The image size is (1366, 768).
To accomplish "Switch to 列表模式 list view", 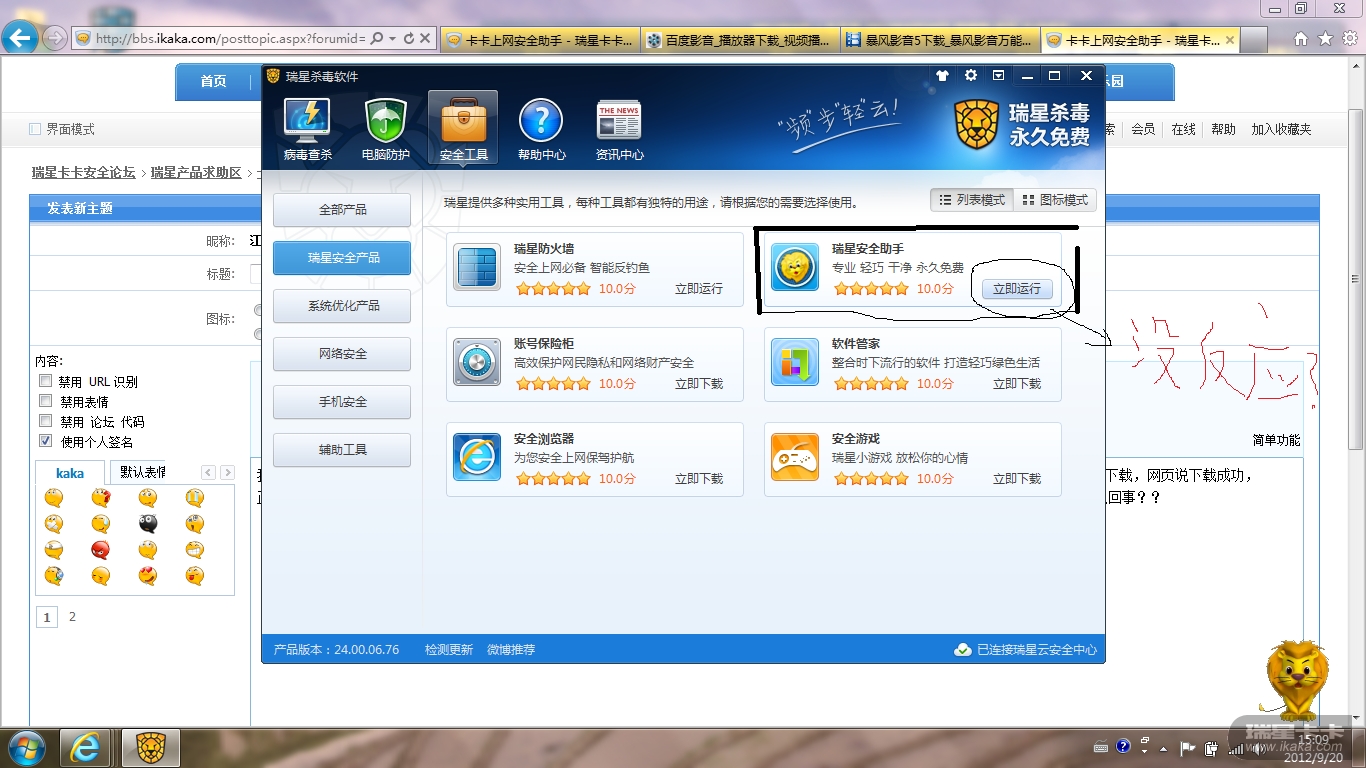I will point(972,200).
